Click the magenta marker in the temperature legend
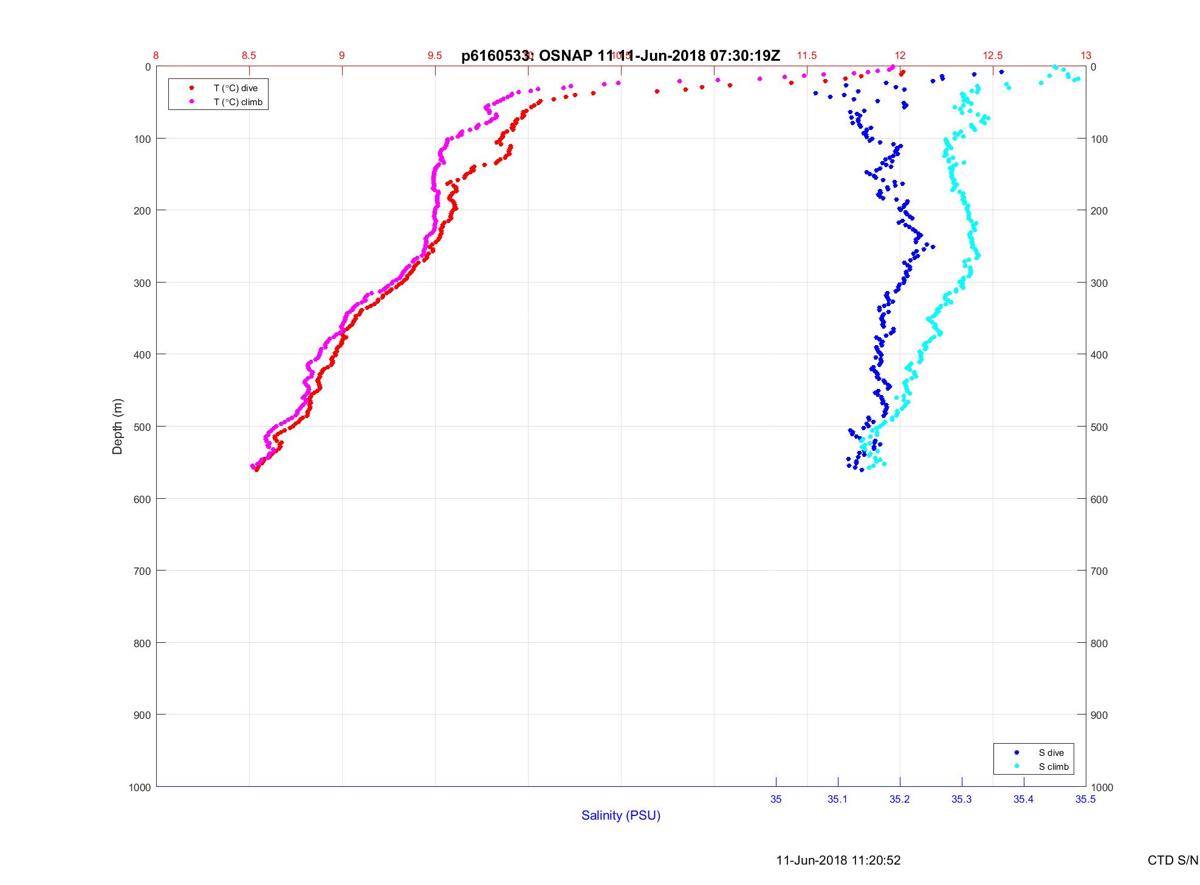This screenshot has width=1200, height=885. click(x=191, y=102)
